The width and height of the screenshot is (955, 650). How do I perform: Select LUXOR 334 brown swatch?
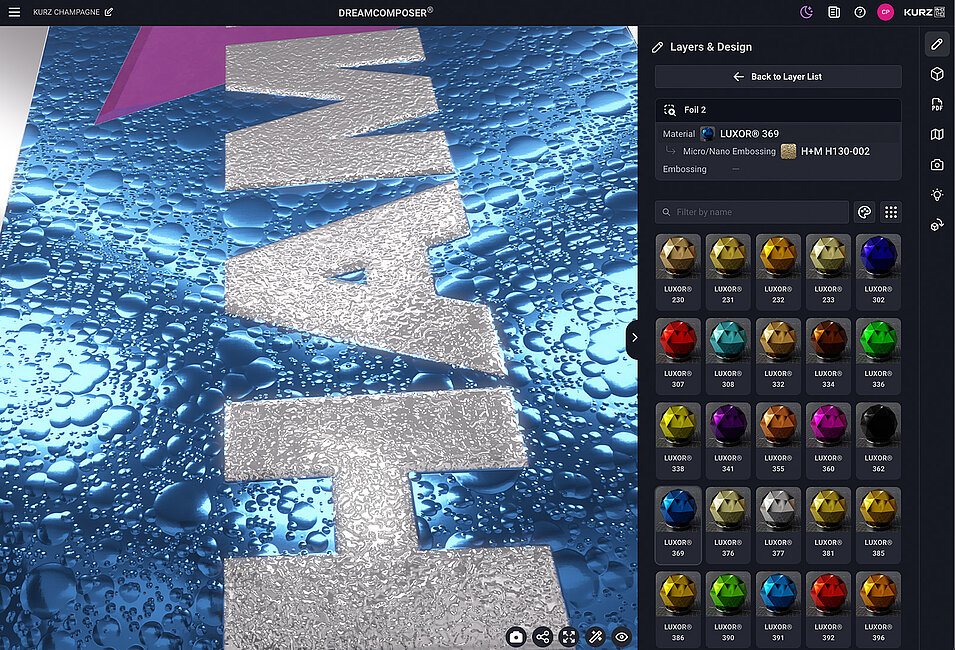click(x=828, y=356)
